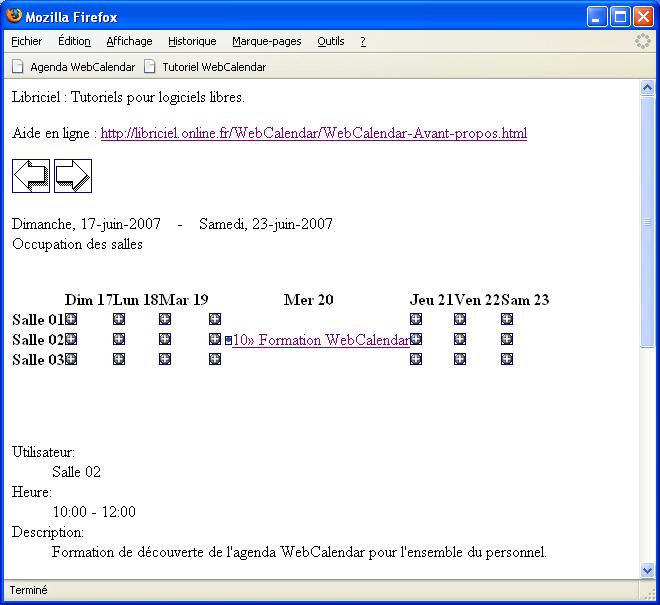Add event for Salle 01 on Jeu 21

tap(416, 319)
